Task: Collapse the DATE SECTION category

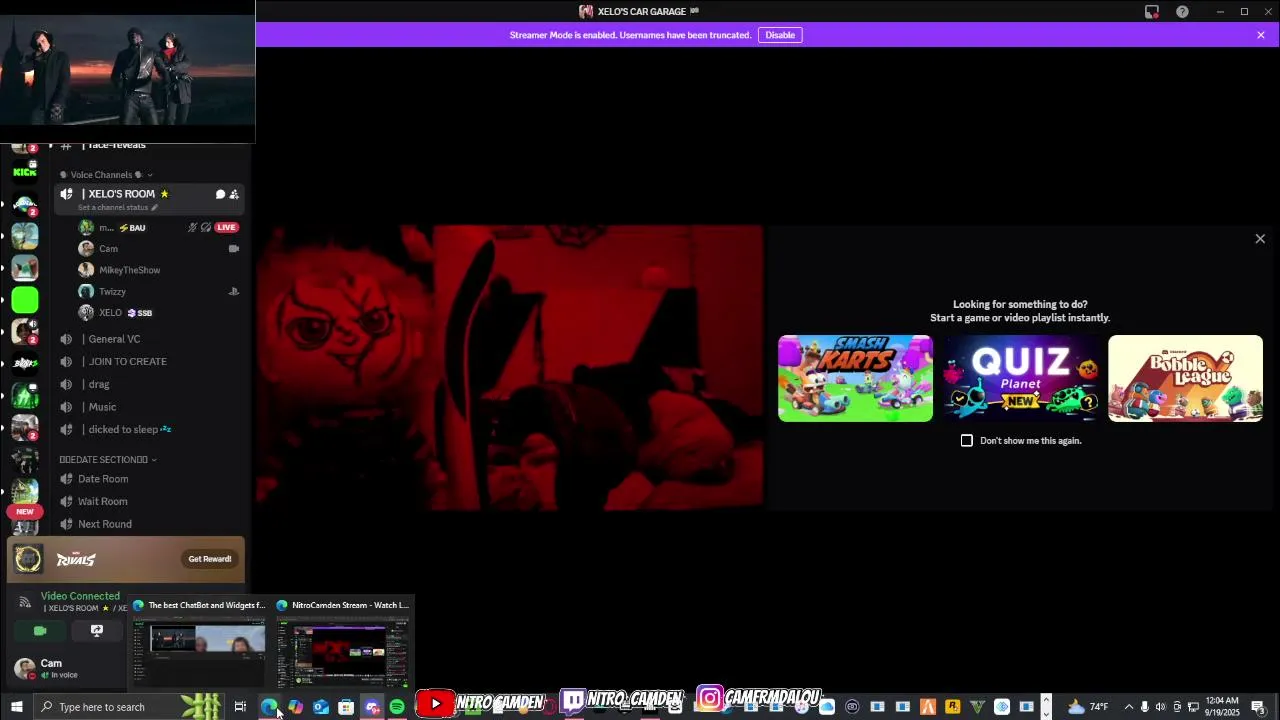Action: point(108,459)
